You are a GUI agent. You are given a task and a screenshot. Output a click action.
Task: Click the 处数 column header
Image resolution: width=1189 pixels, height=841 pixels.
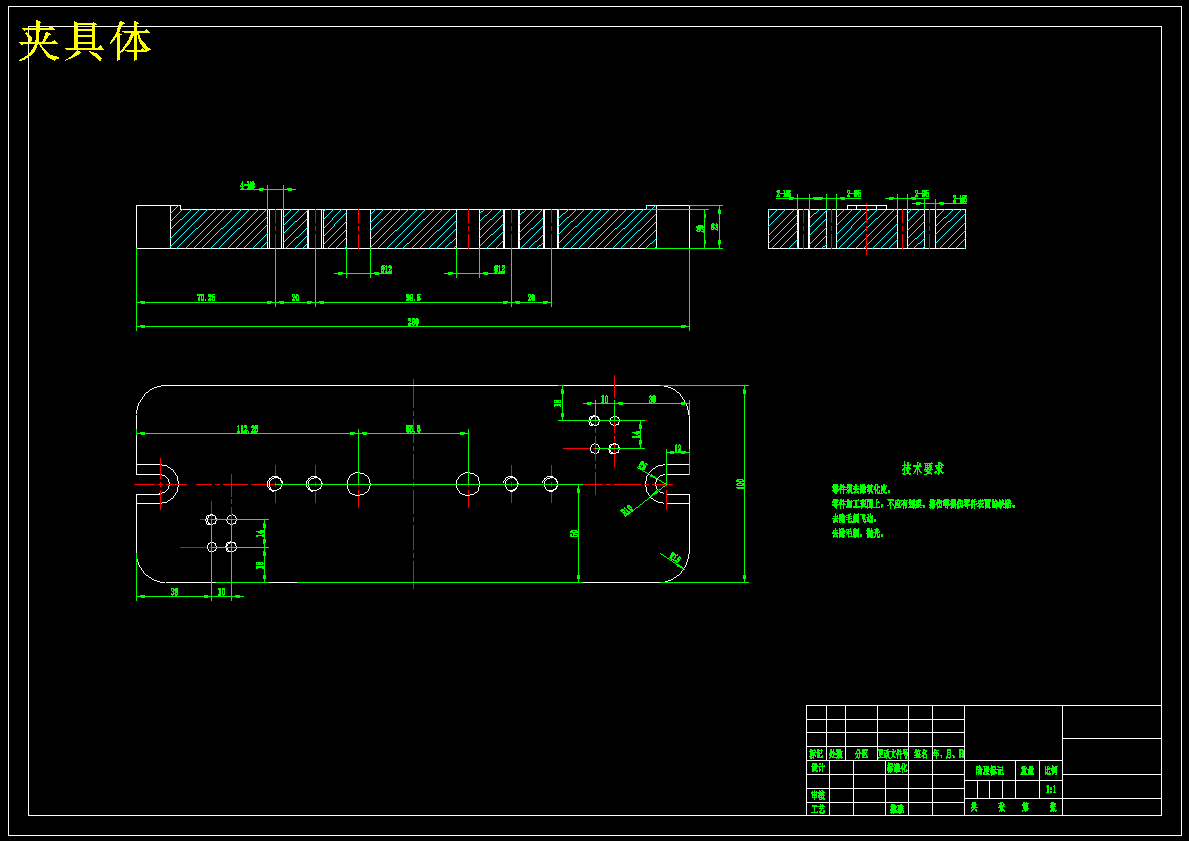point(836,754)
